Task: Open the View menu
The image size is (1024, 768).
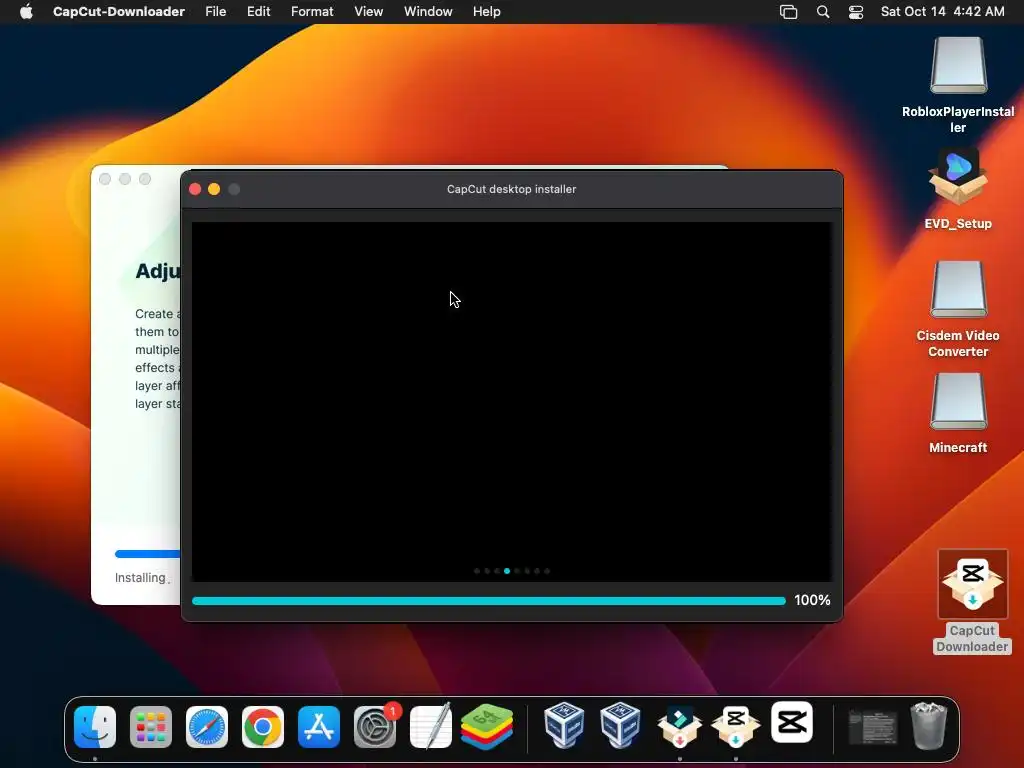Action: (368, 12)
